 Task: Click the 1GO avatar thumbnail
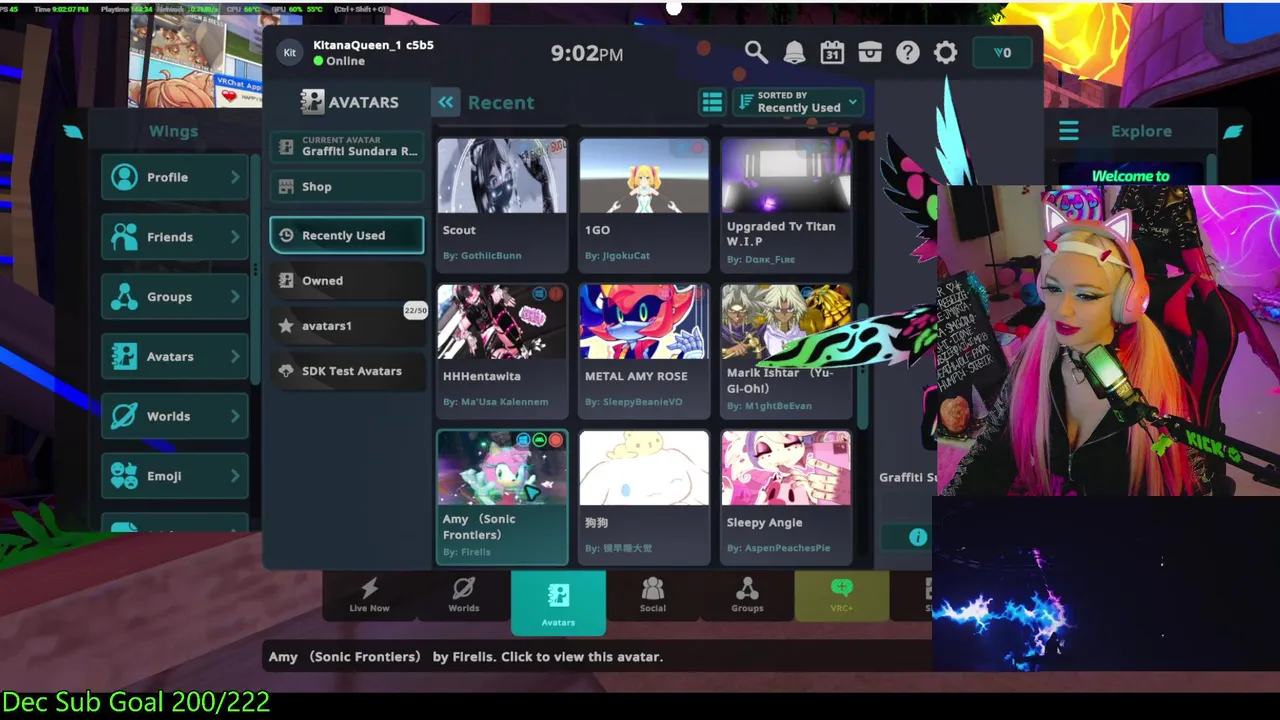(x=644, y=176)
